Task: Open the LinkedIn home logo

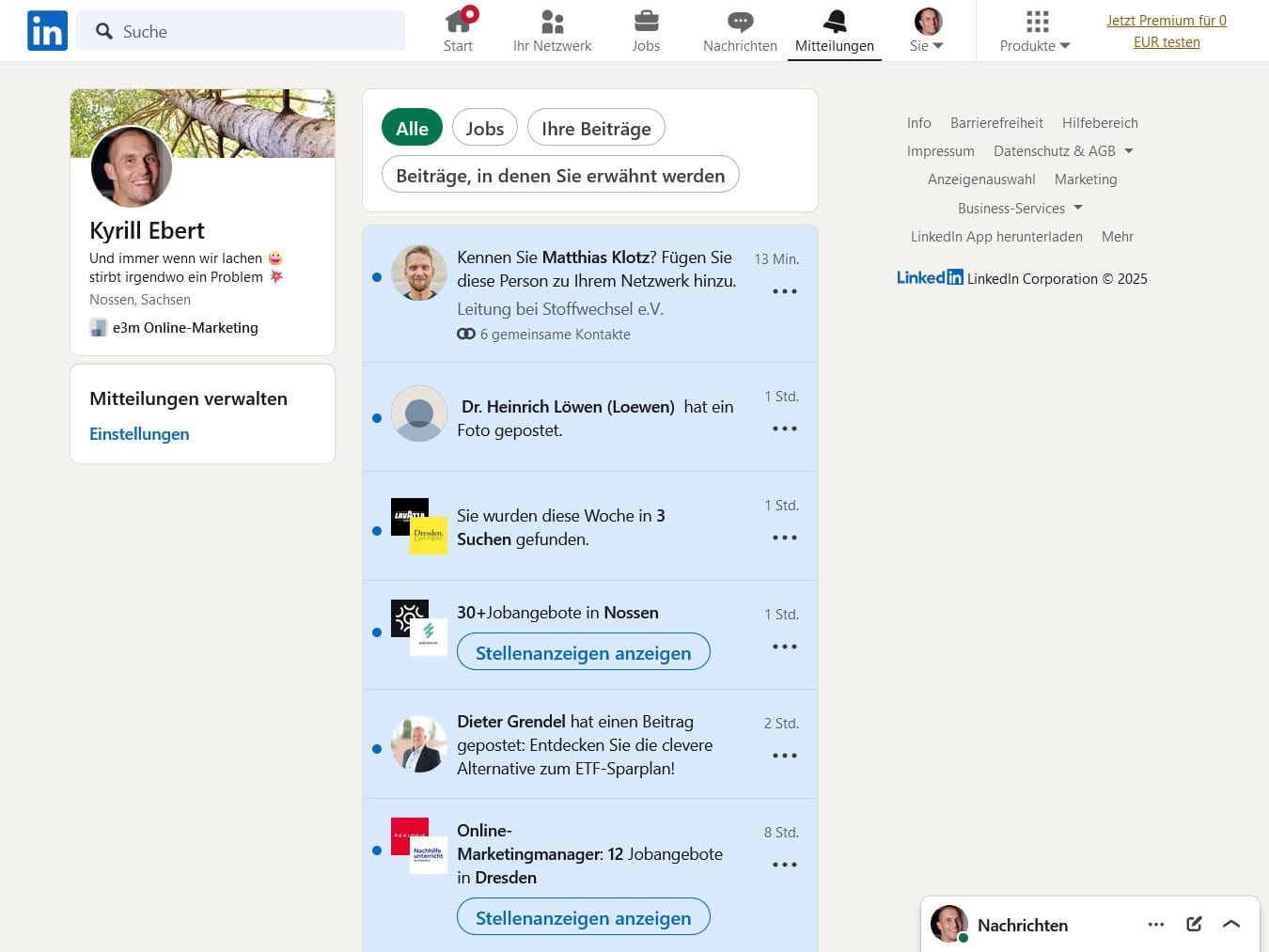Action: click(x=47, y=31)
